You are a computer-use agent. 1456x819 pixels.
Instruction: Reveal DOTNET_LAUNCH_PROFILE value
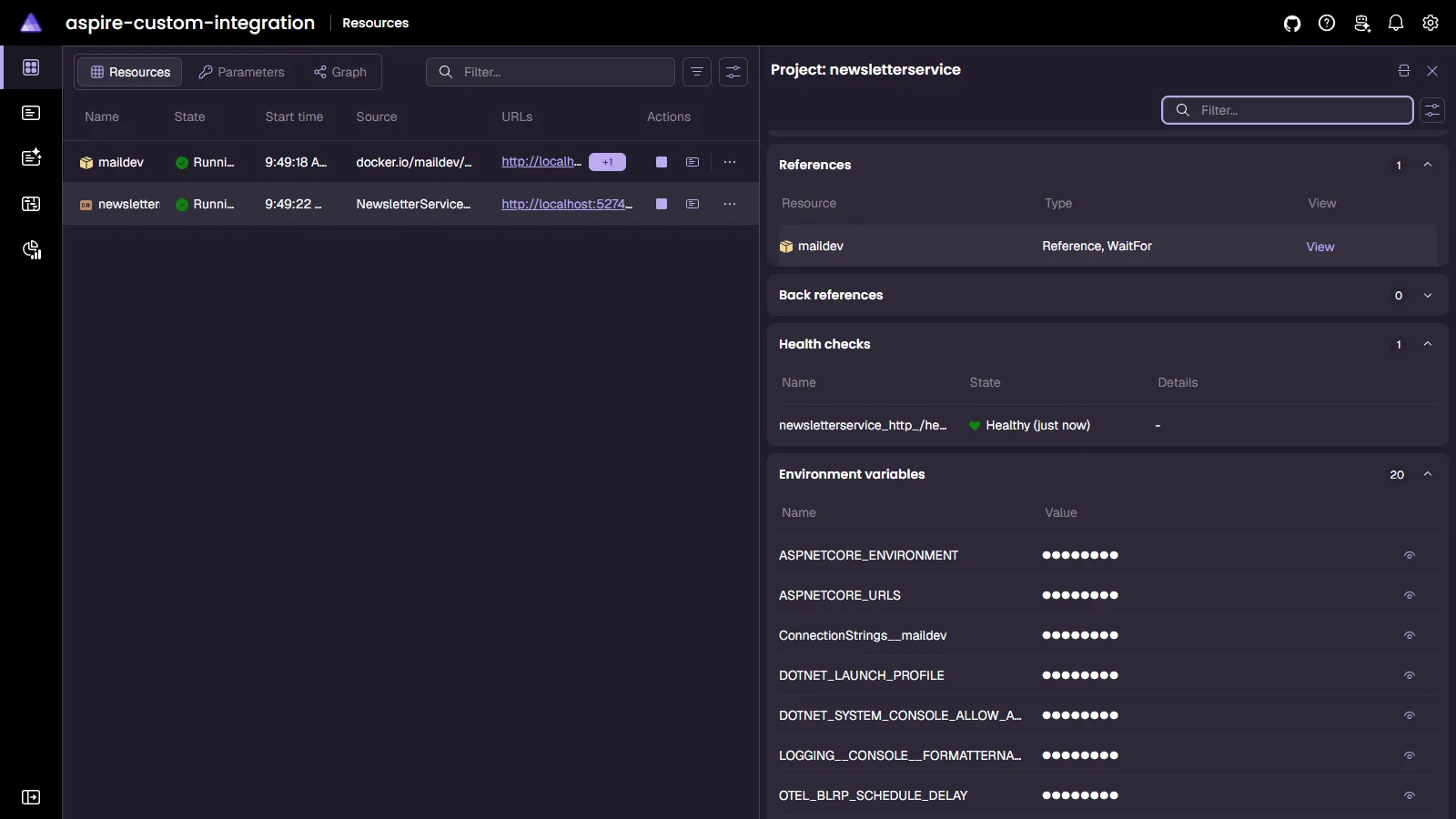tap(1410, 675)
